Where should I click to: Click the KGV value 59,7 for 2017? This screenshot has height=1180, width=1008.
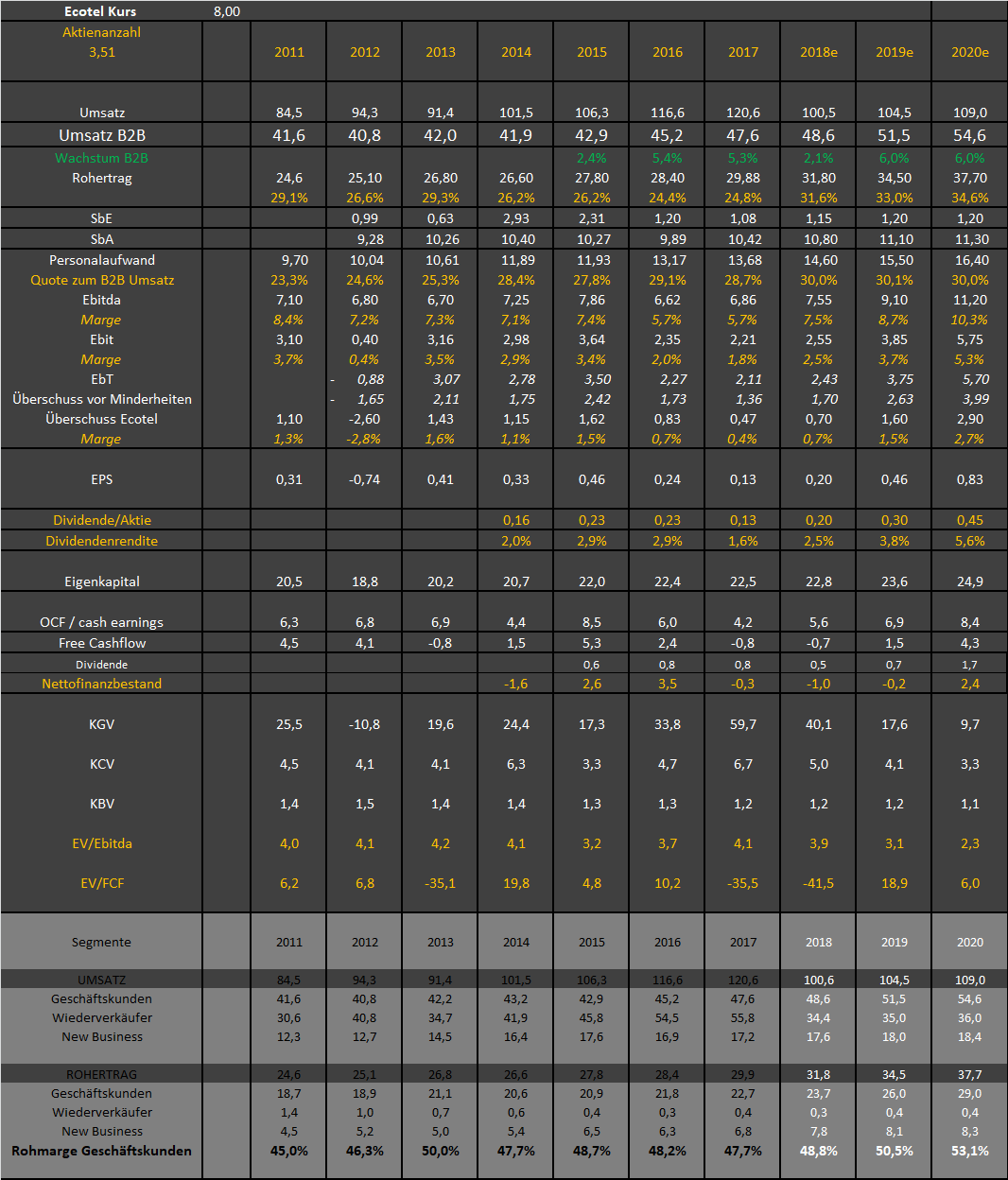(x=742, y=724)
